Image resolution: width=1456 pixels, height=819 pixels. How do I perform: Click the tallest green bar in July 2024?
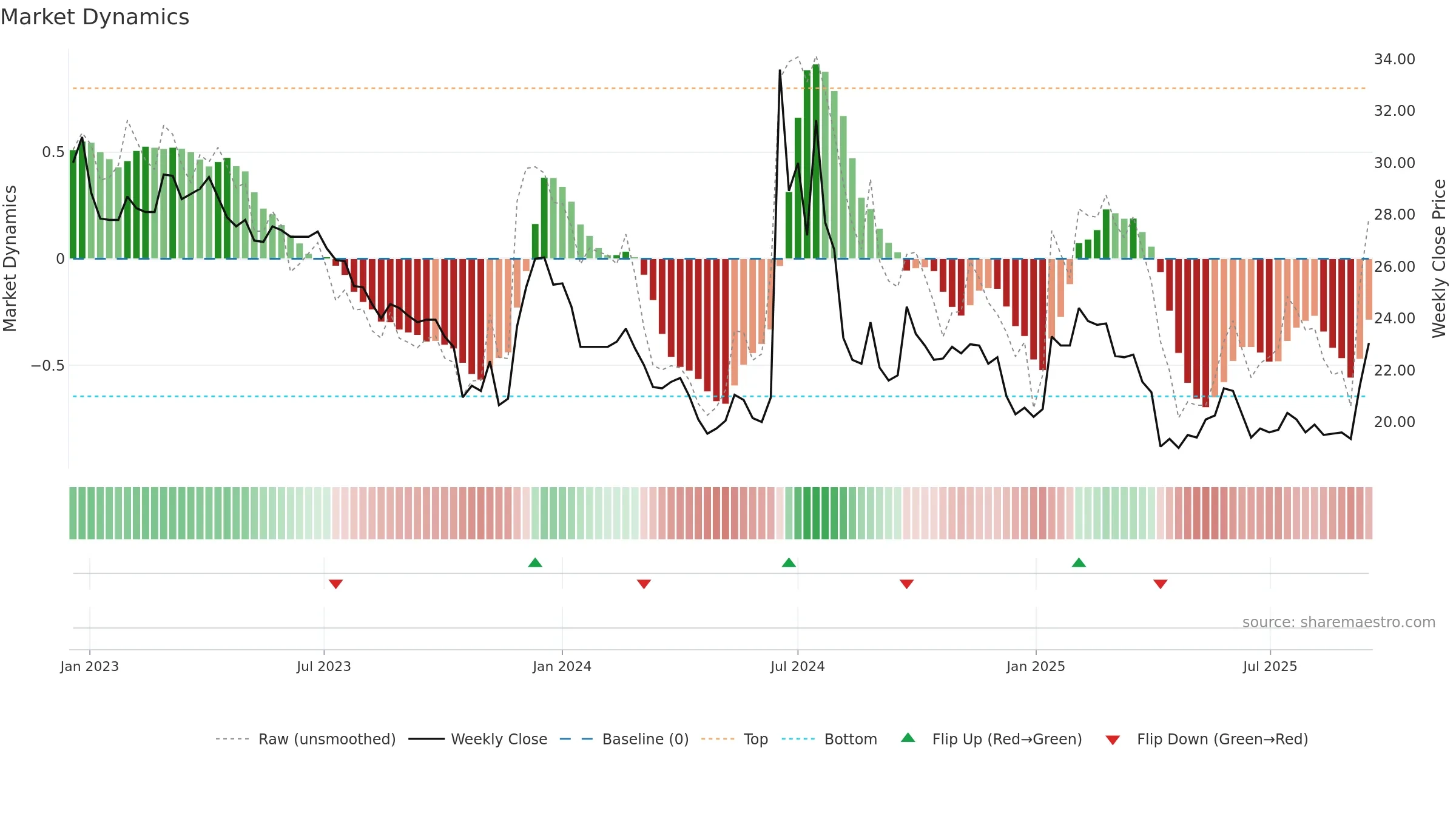tap(816, 161)
